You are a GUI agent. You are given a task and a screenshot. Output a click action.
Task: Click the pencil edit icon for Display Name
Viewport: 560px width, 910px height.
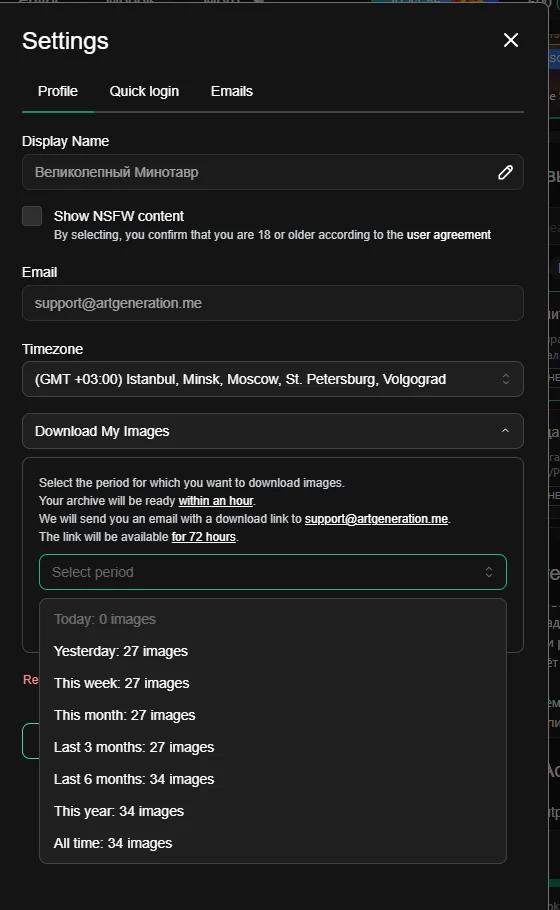point(505,172)
